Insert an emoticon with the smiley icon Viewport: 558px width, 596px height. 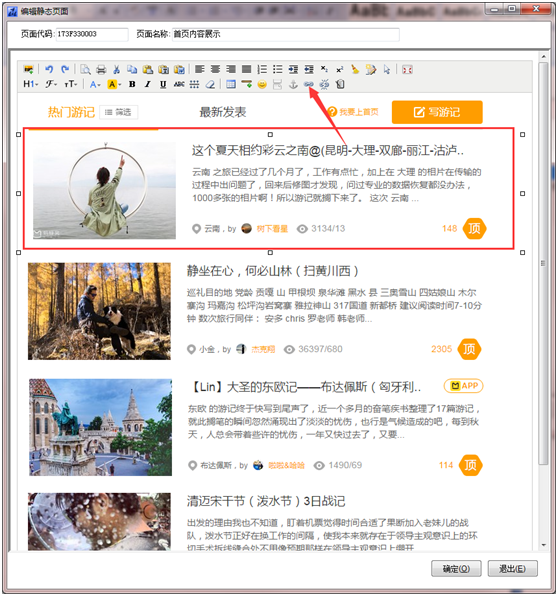tap(262, 84)
